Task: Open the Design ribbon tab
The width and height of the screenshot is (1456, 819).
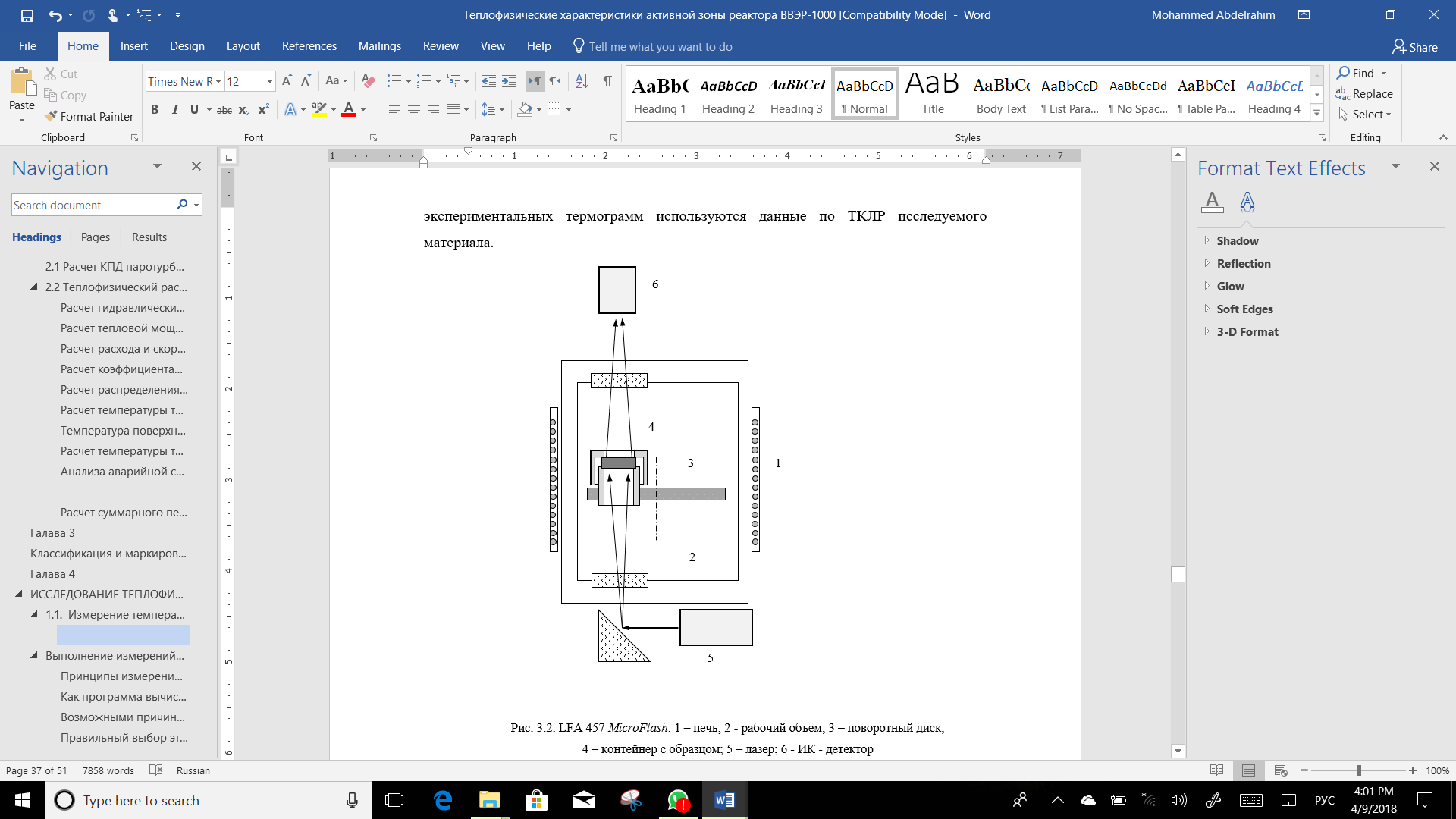Action: [x=187, y=46]
